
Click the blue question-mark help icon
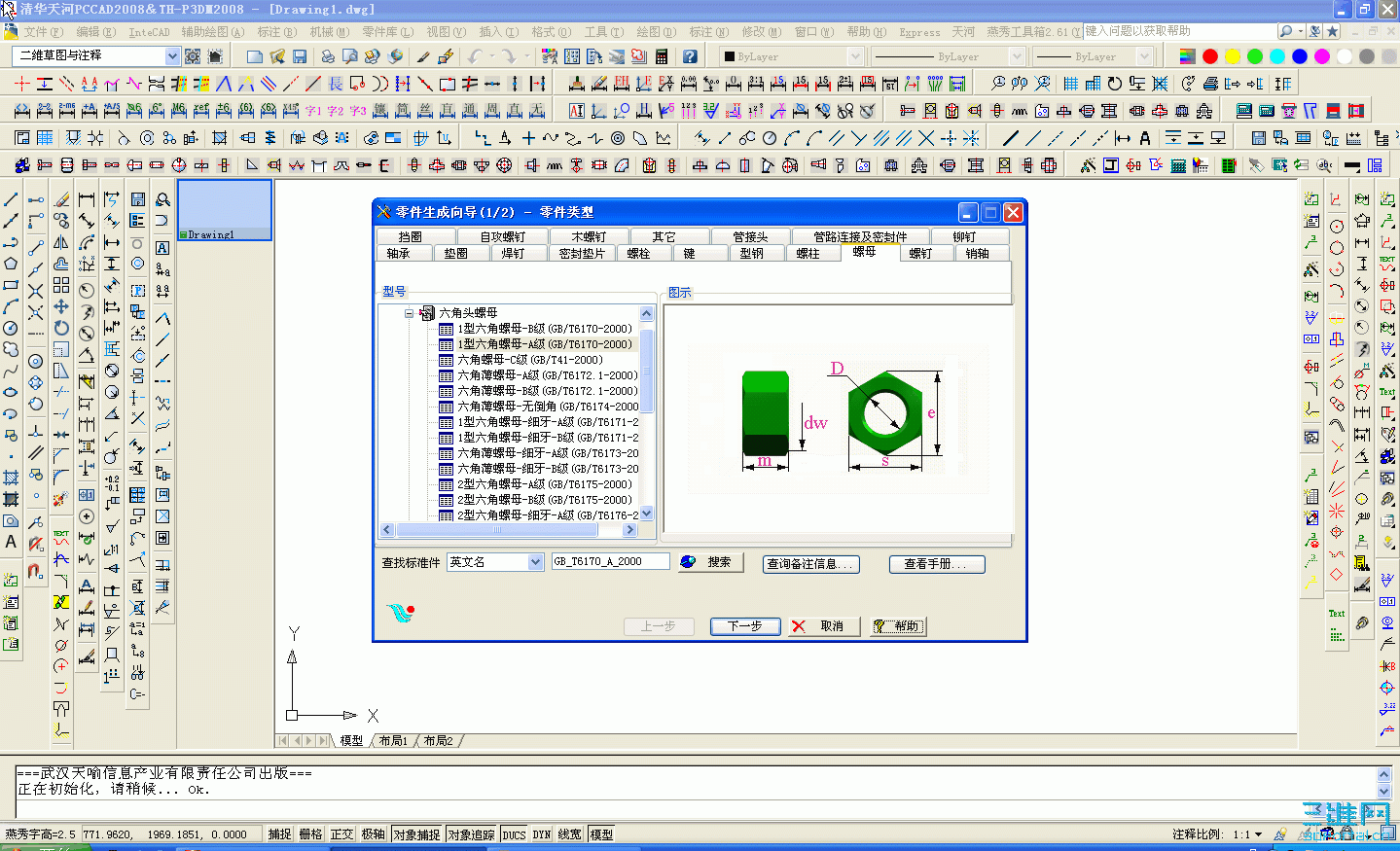(690, 56)
